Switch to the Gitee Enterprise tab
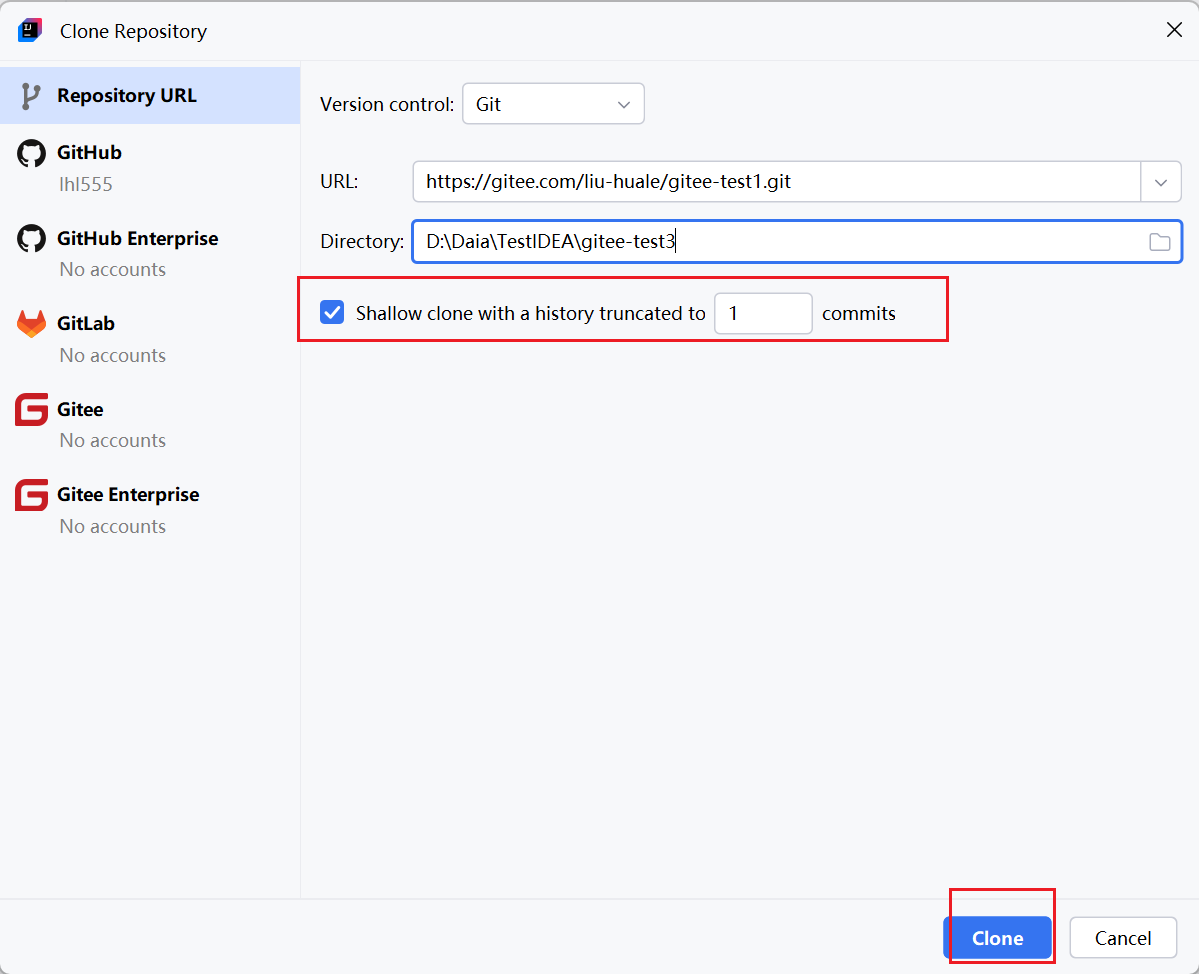This screenshot has height=974, width=1199. (x=150, y=510)
